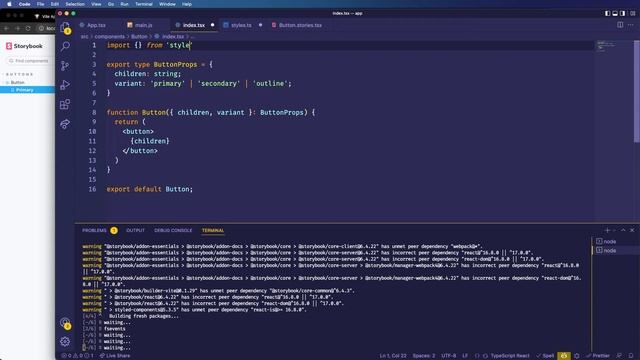Click unsaved dot on index.tsx tab
The image size is (640, 360).
coord(212,25)
